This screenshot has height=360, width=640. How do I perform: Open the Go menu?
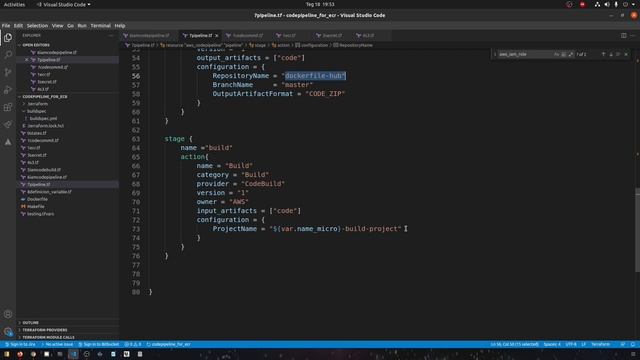click(x=70, y=25)
